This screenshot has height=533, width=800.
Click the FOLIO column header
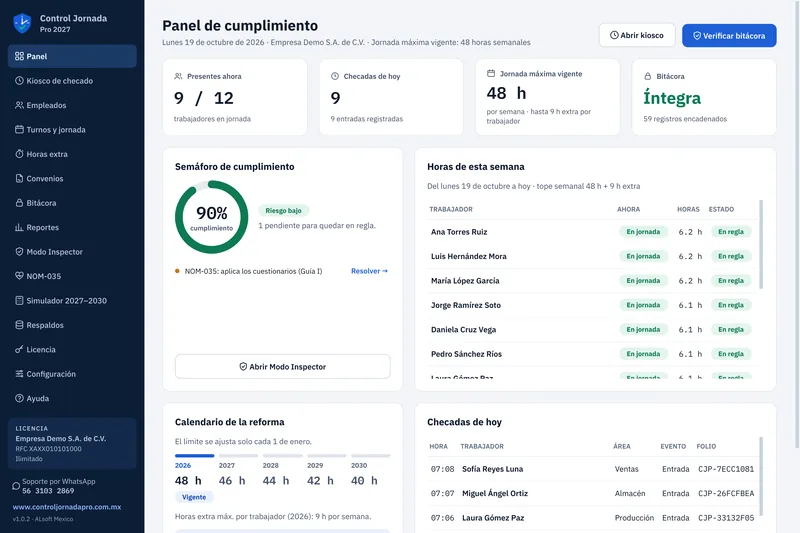pos(706,446)
